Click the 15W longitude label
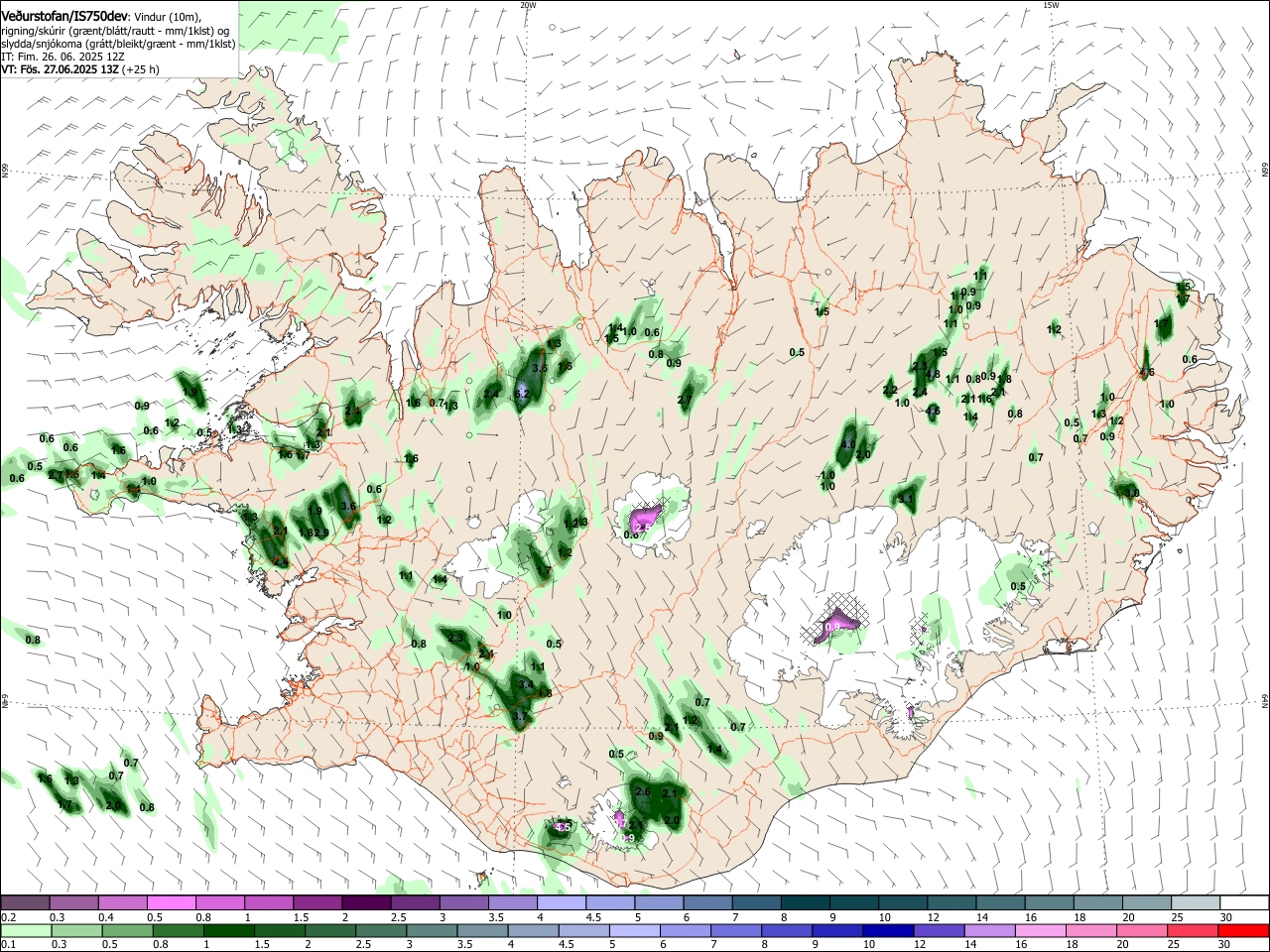Image resolution: width=1270 pixels, height=952 pixels. tap(1052, 5)
